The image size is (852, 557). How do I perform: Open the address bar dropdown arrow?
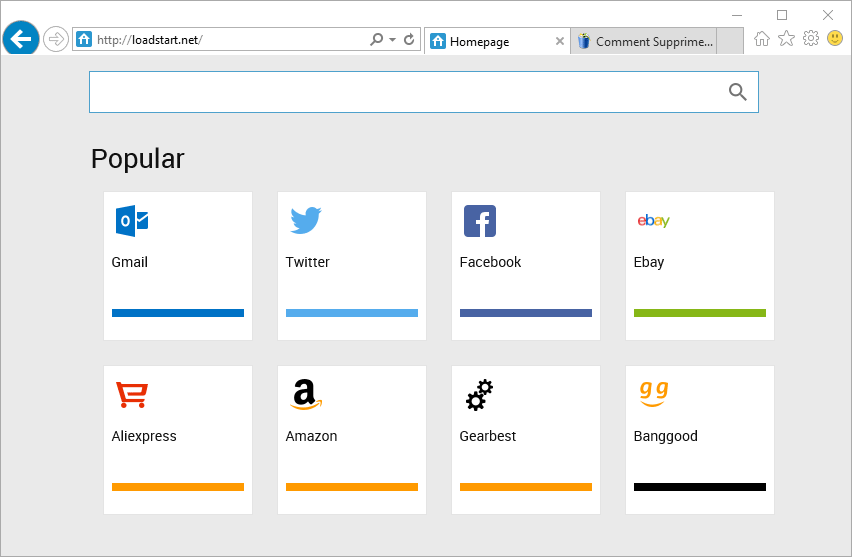coord(392,40)
